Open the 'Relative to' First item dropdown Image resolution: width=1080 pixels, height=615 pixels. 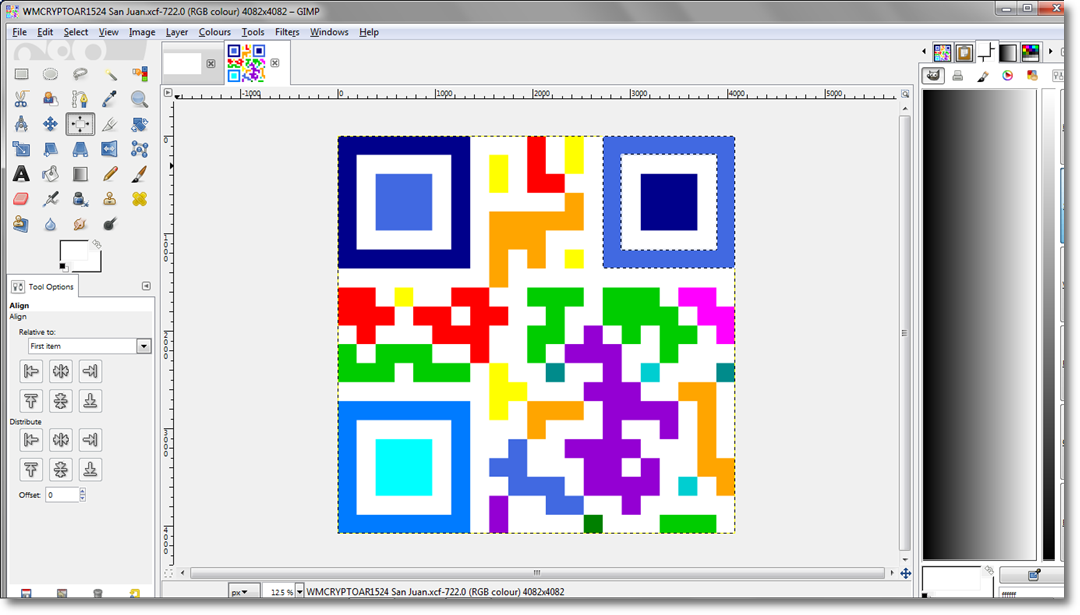click(90, 346)
